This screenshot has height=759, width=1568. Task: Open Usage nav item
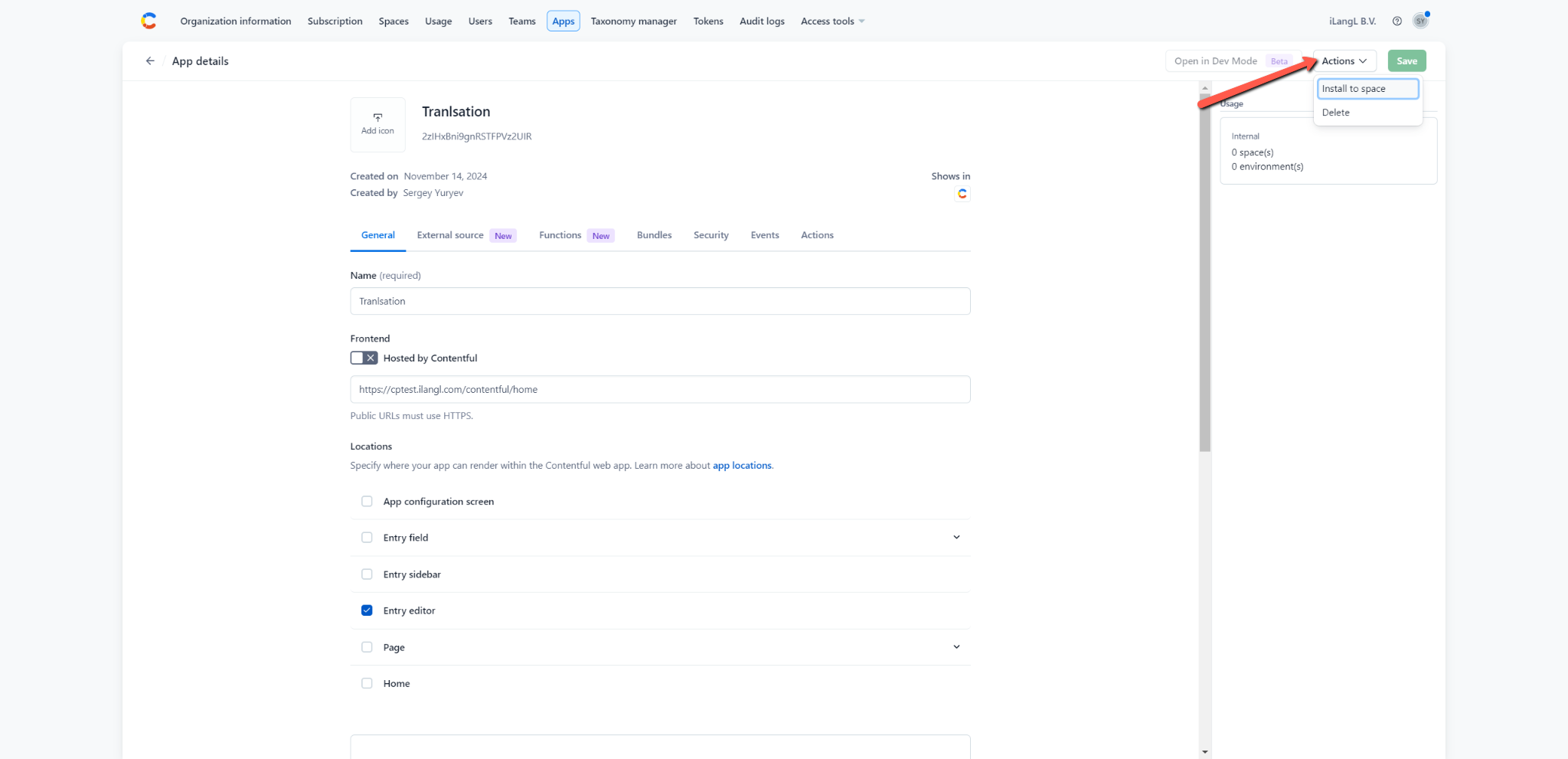pos(439,21)
